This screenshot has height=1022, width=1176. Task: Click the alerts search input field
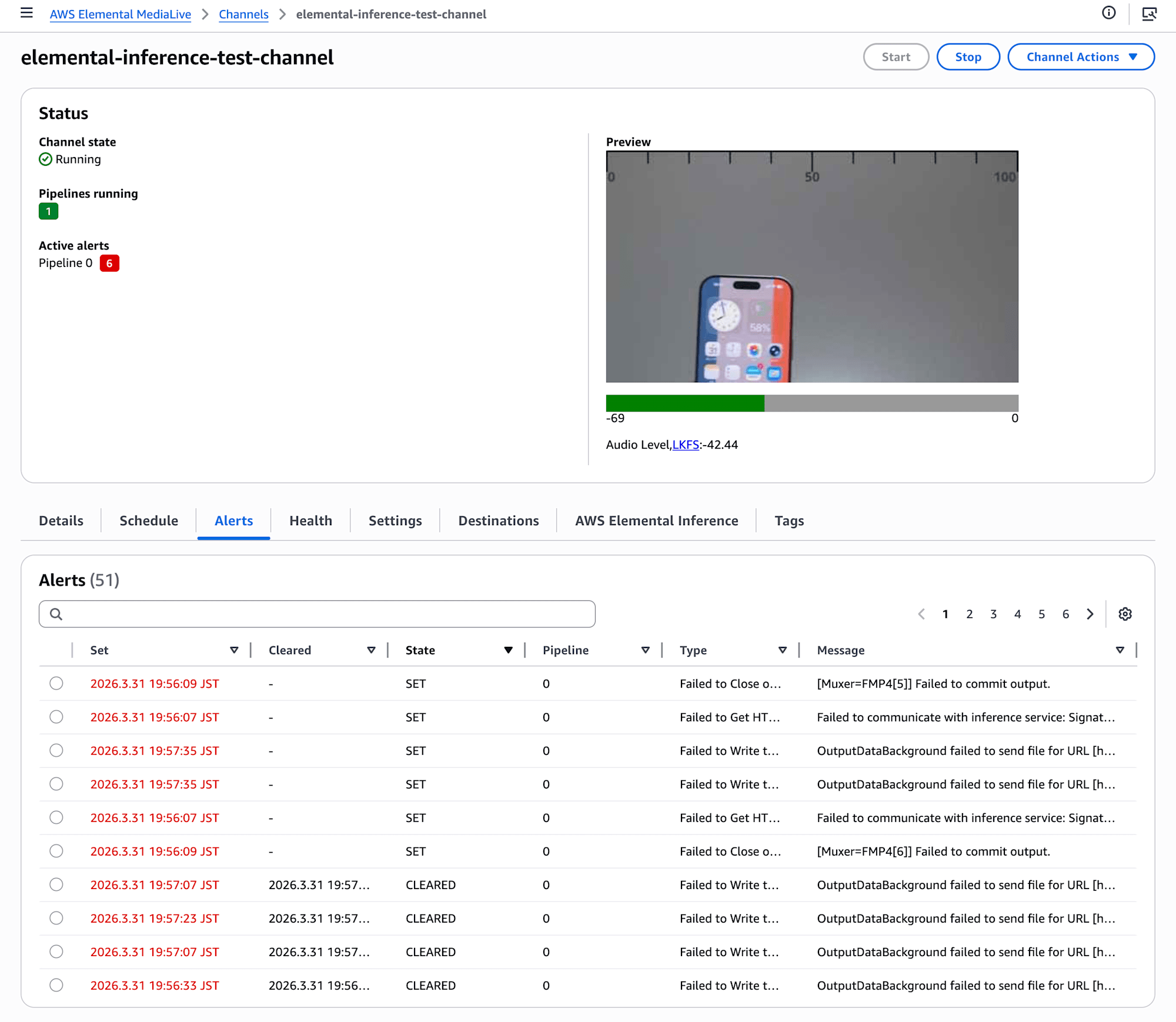(x=323, y=614)
